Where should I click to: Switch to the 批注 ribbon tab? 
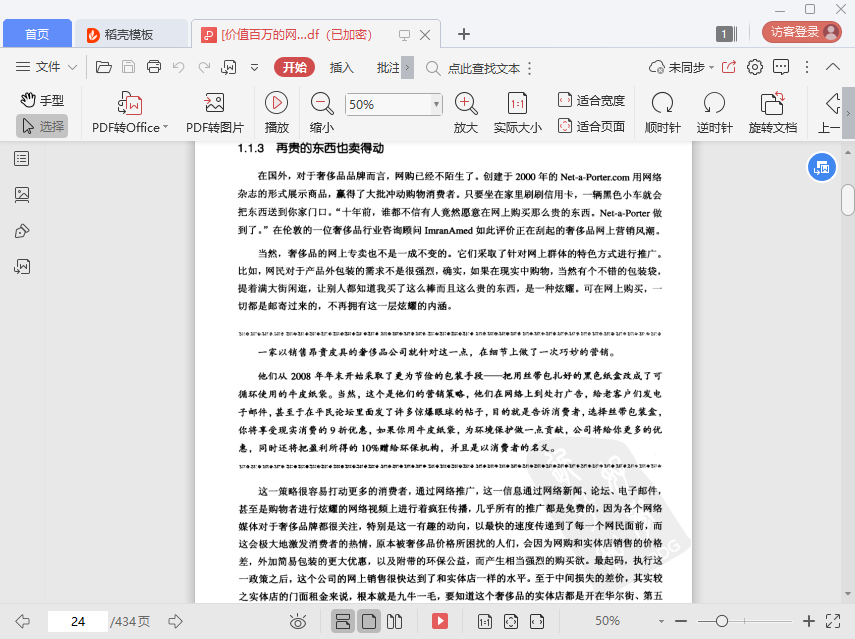click(x=388, y=67)
